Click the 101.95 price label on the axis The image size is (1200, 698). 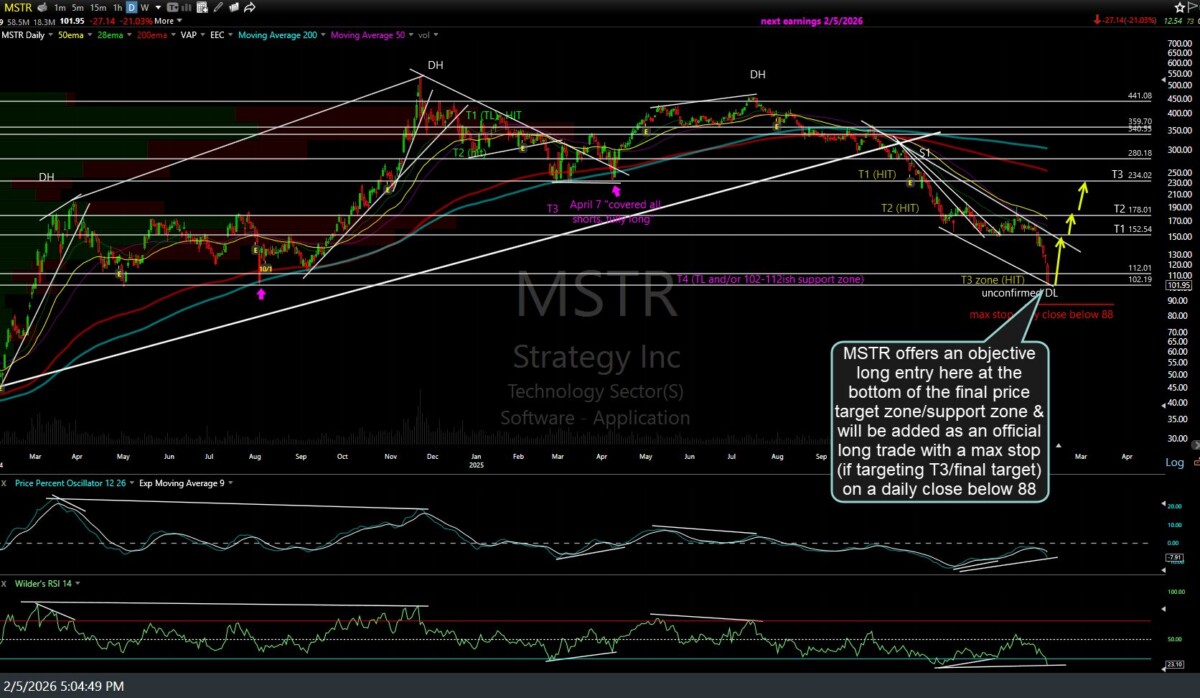pyautogui.click(x=1181, y=285)
